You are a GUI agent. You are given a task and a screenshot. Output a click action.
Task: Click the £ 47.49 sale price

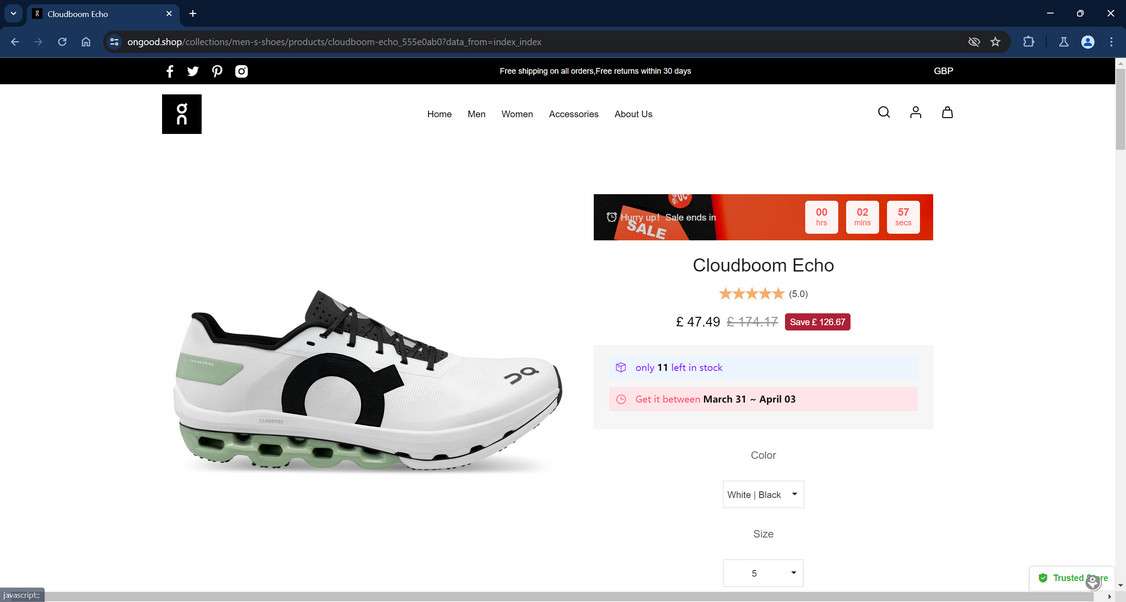pyautogui.click(x=697, y=322)
